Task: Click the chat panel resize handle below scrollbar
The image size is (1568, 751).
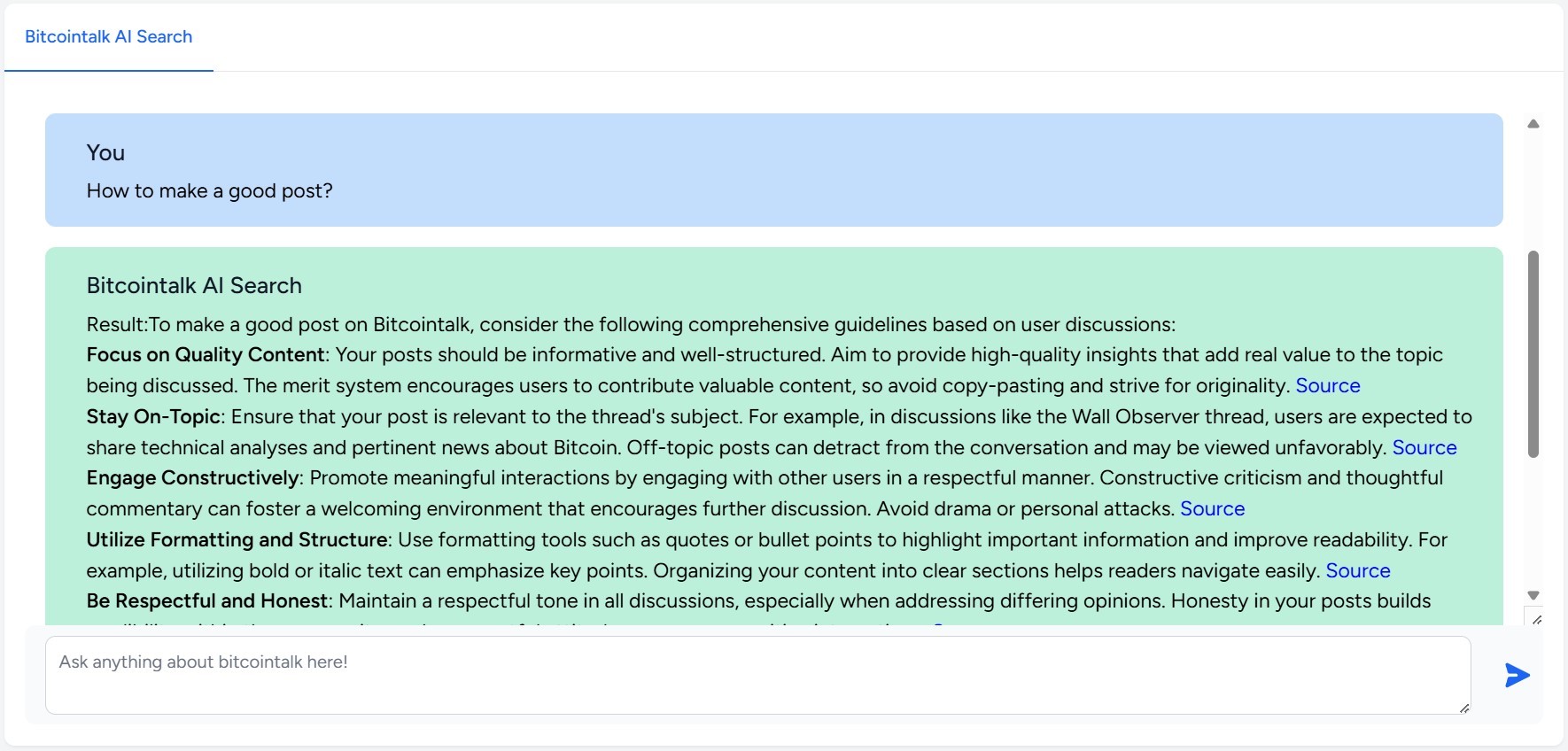Action: coord(1536,619)
